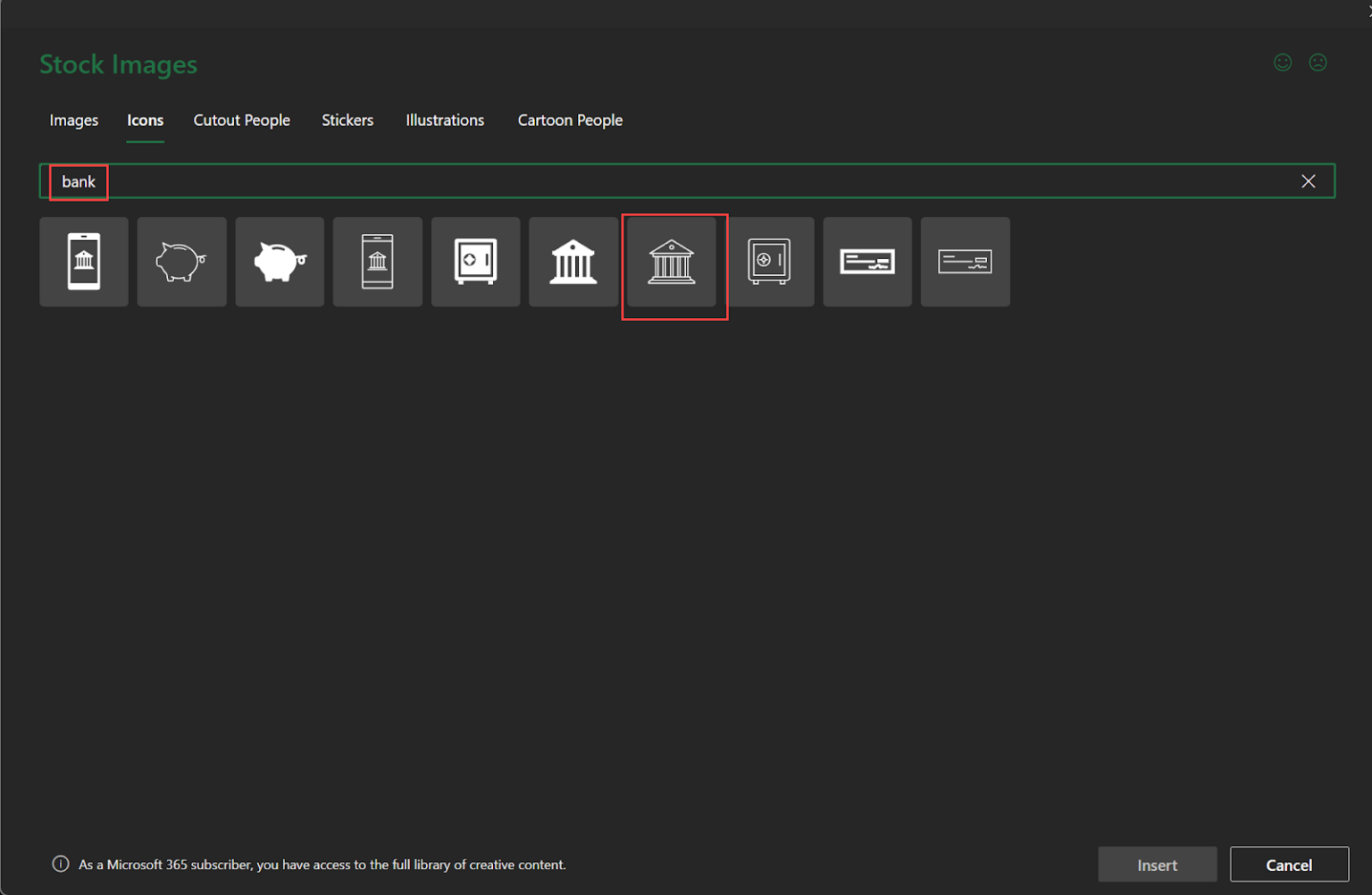Image resolution: width=1372 pixels, height=895 pixels.
Task: Choose the thin outlined check icon
Action: (x=966, y=262)
